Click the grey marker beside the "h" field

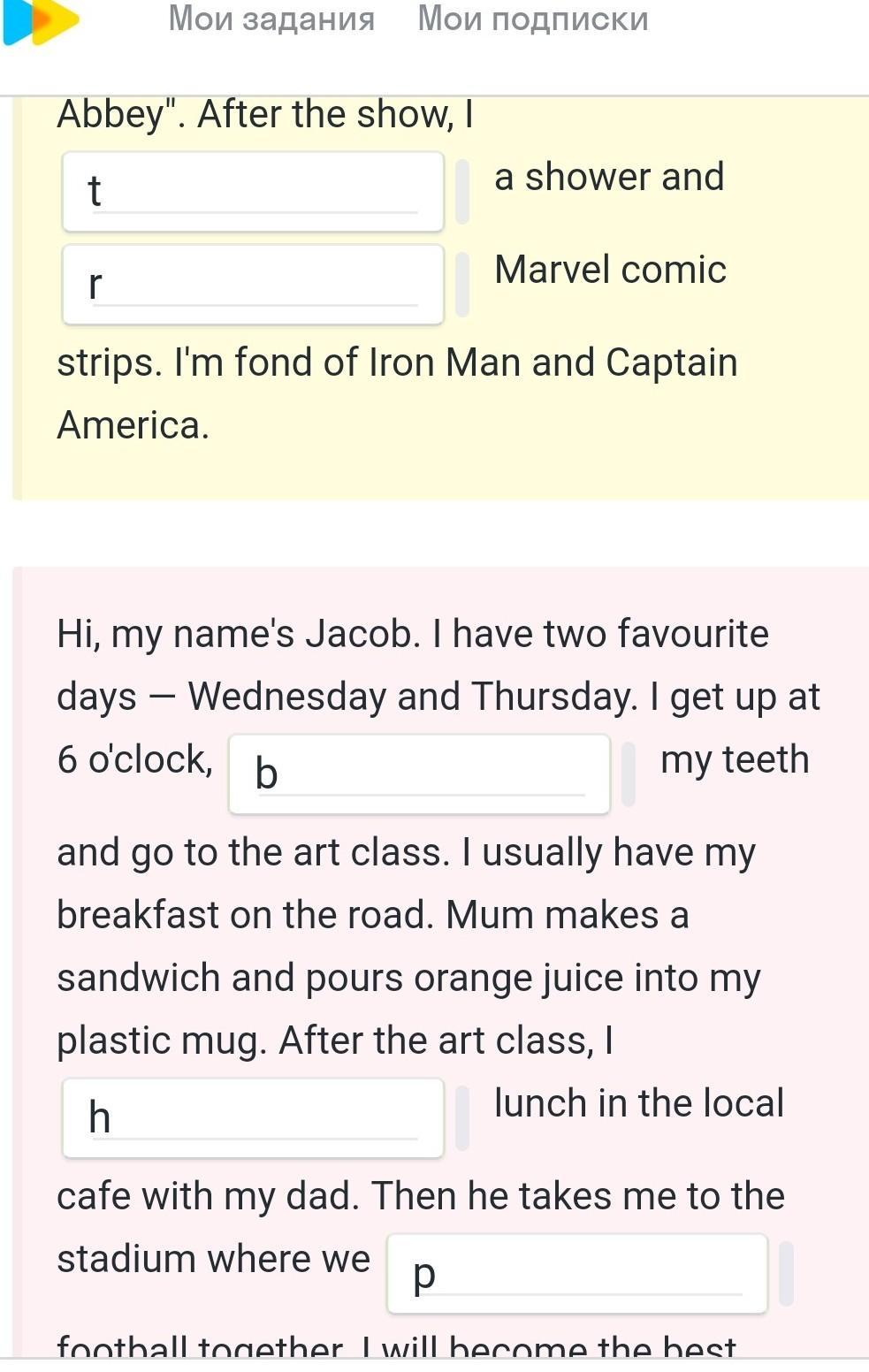[x=462, y=1118]
